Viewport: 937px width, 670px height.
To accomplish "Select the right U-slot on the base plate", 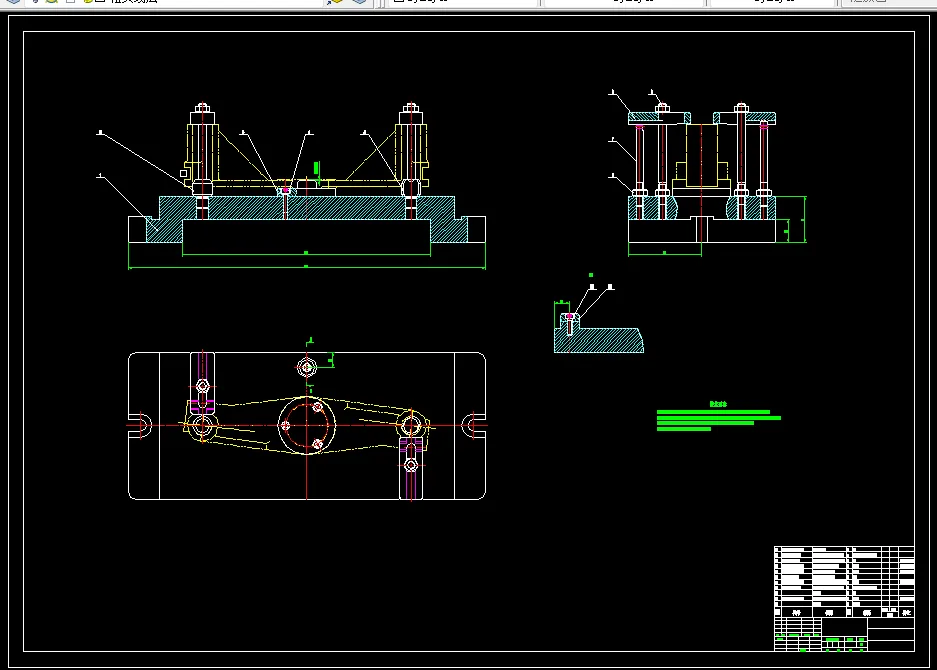I will [473, 424].
